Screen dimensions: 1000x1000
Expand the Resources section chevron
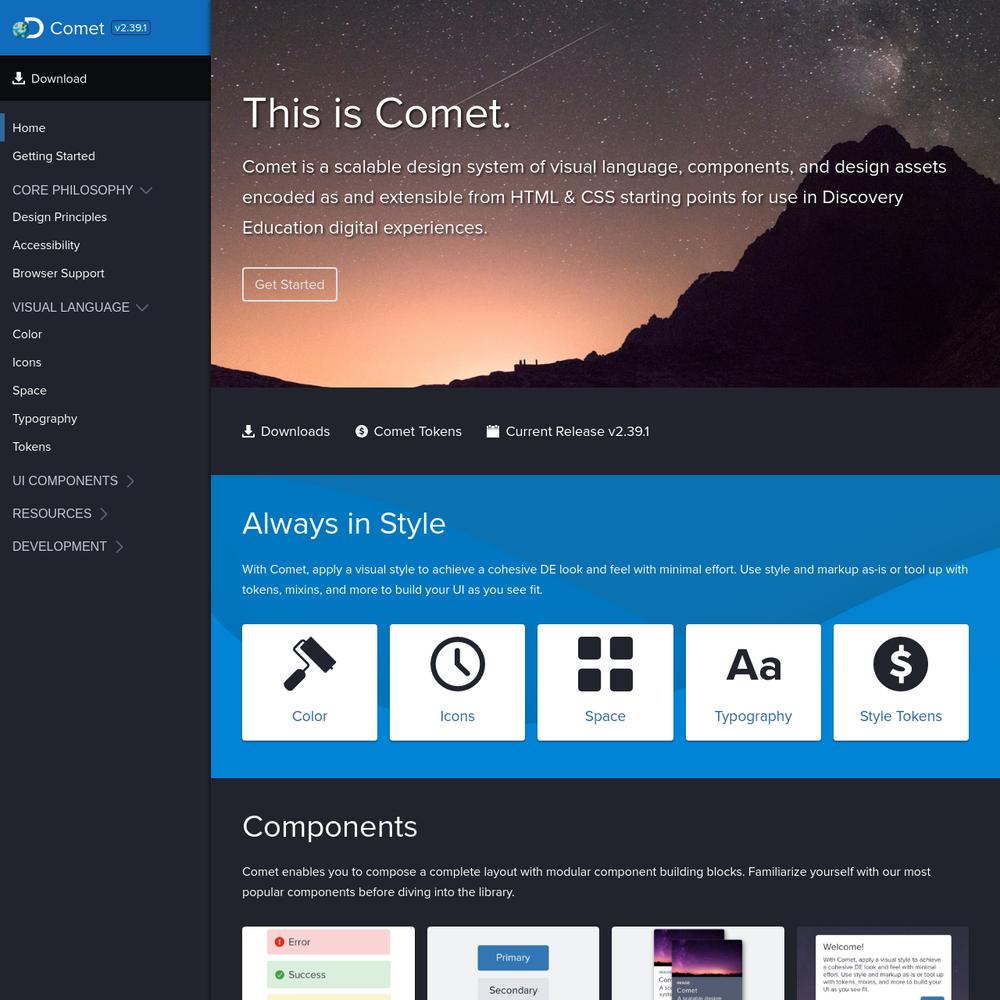point(103,513)
